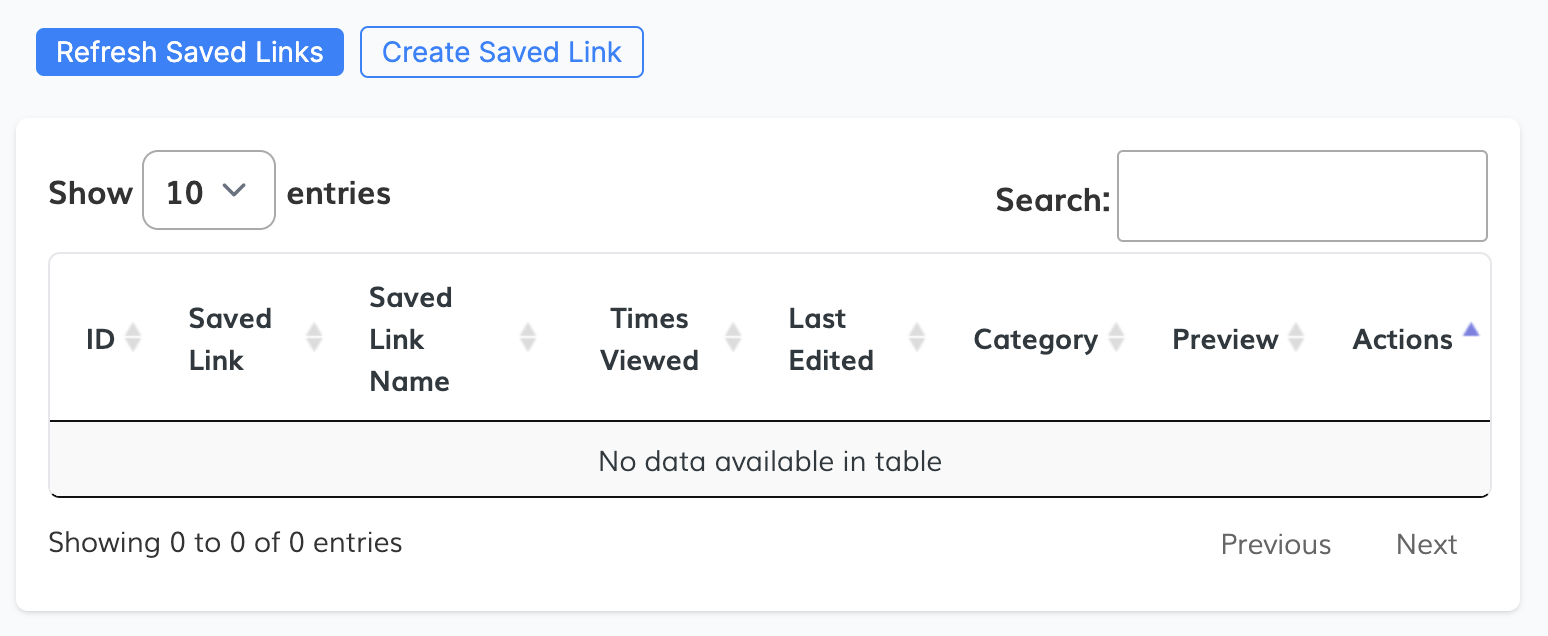This screenshot has width=1548, height=636.
Task: Go to the Previous page
Action: 1275,544
